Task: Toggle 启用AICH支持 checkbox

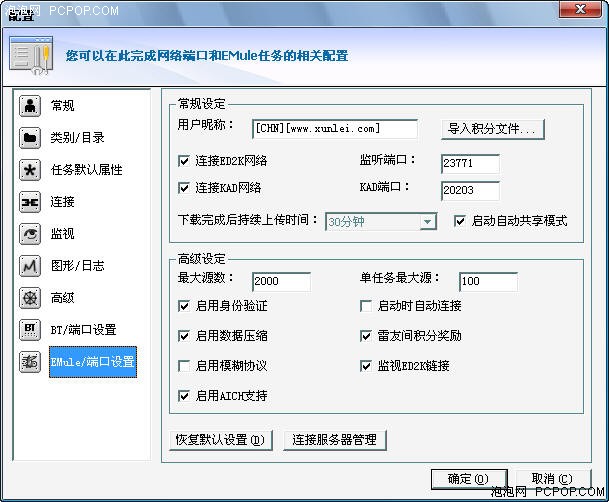Action: (x=184, y=396)
